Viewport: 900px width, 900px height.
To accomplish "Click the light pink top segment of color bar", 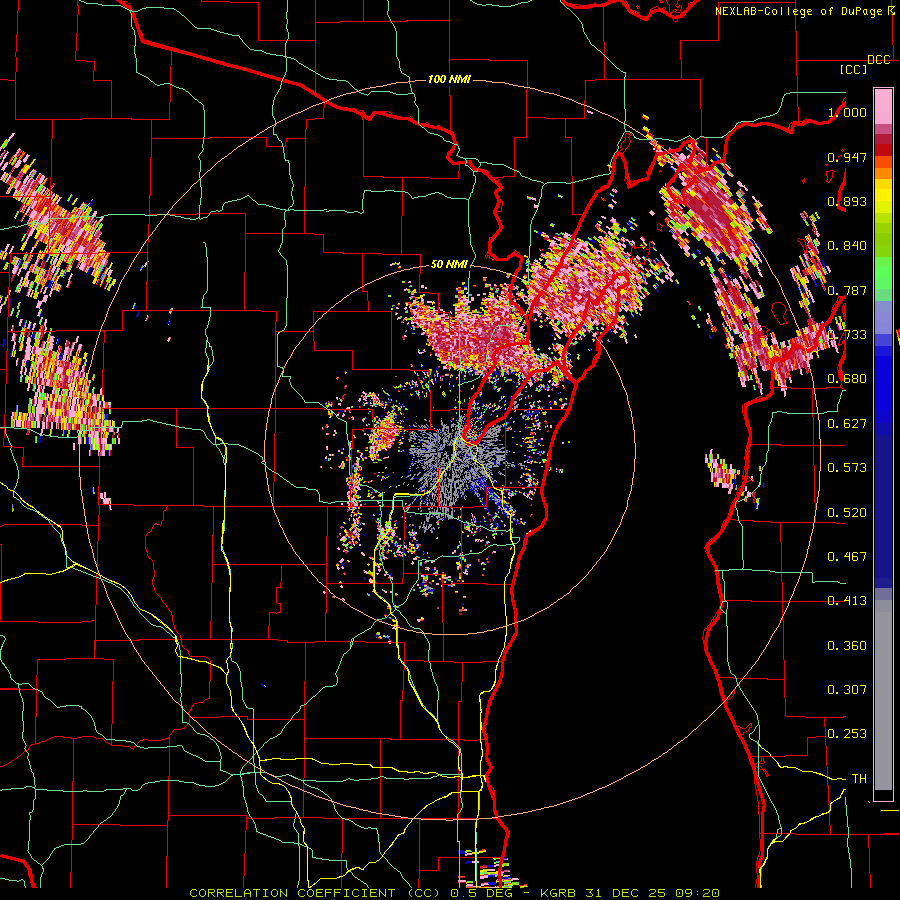I will (x=883, y=106).
